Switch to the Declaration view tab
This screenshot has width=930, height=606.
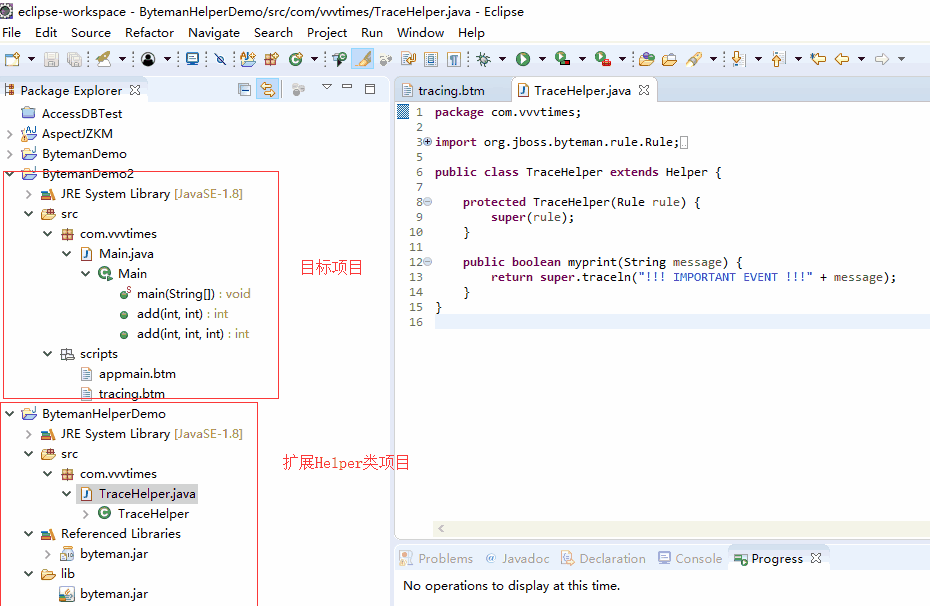603,559
